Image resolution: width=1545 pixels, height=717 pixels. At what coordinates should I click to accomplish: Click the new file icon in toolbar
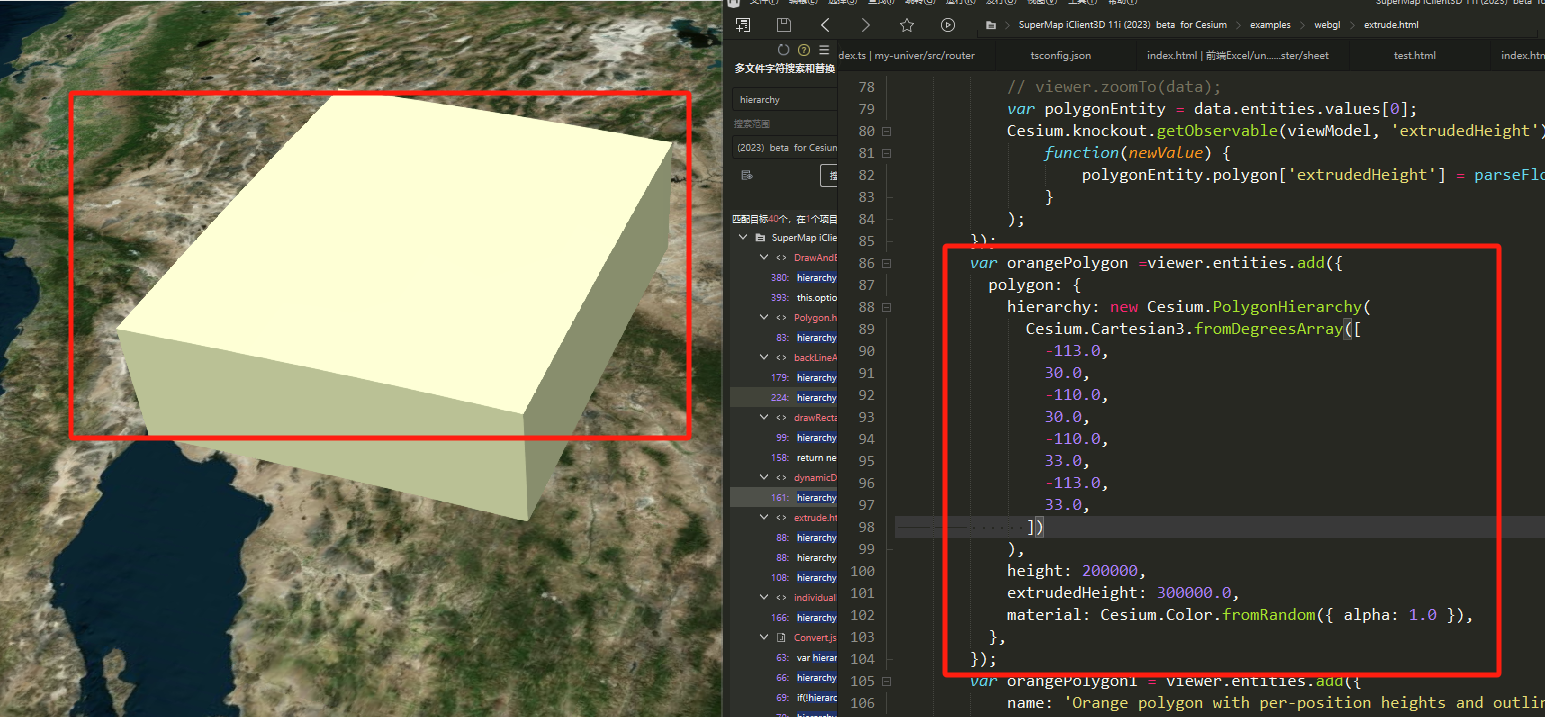click(743, 25)
